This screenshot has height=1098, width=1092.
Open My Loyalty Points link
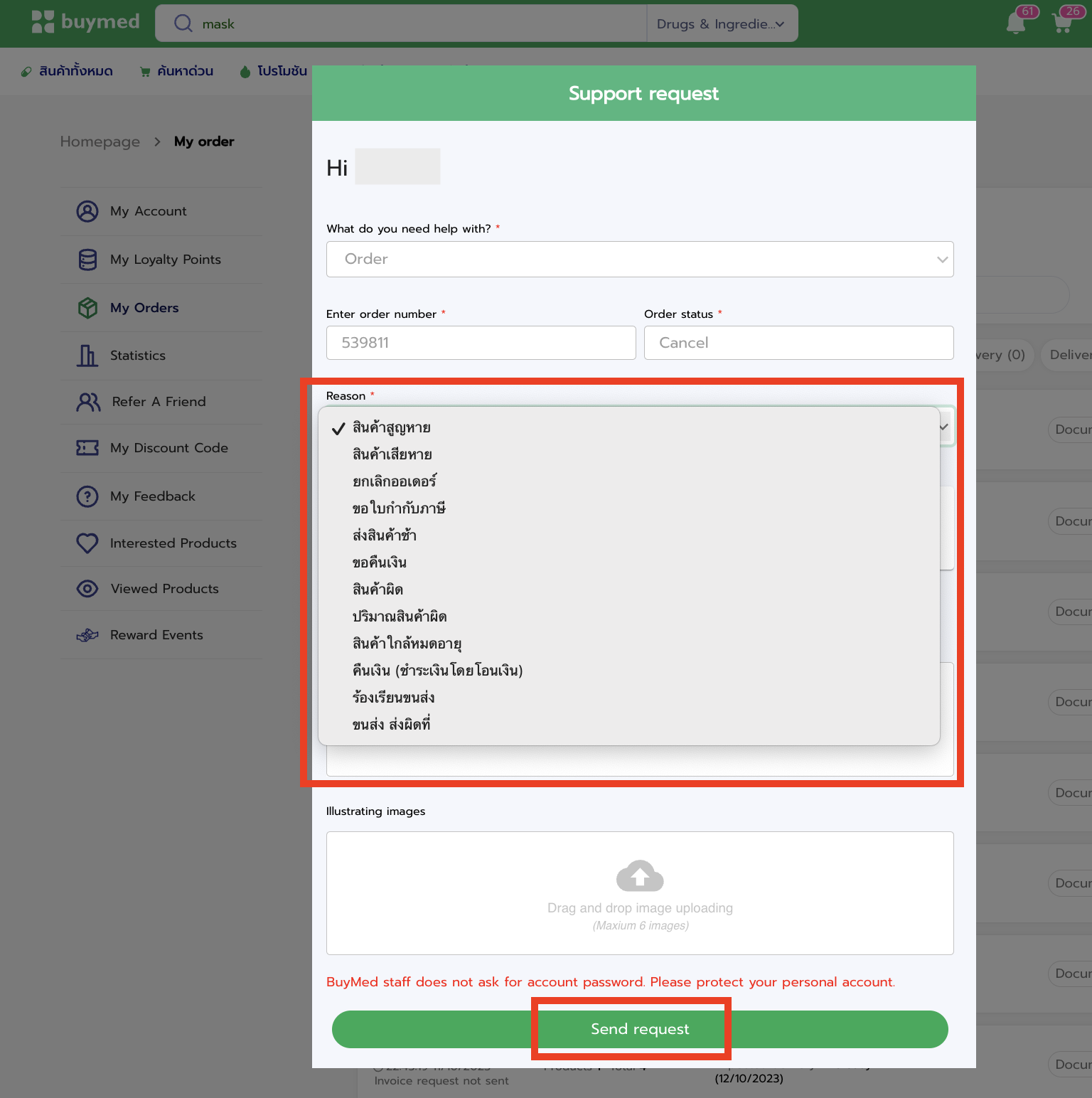coord(166,260)
